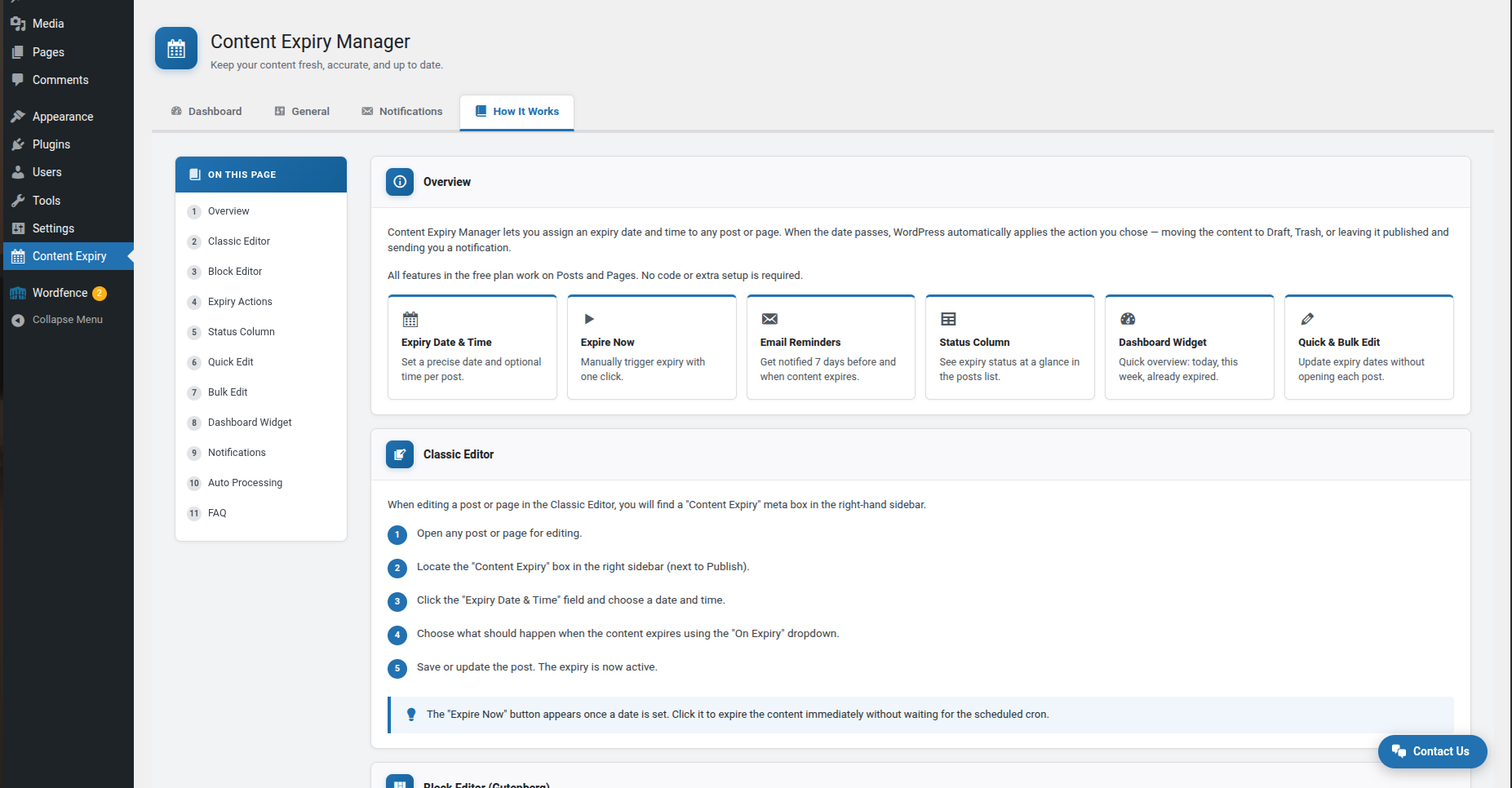The height and width of the screenshot is (788, 1512).
Task: Click the On This Page book icon
Action: 195,175
